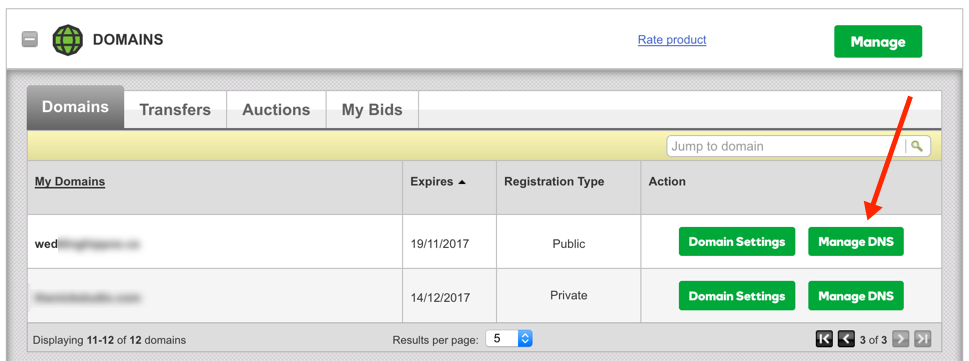Click the Rate product link
969x361 pixels.
point(672,40)
